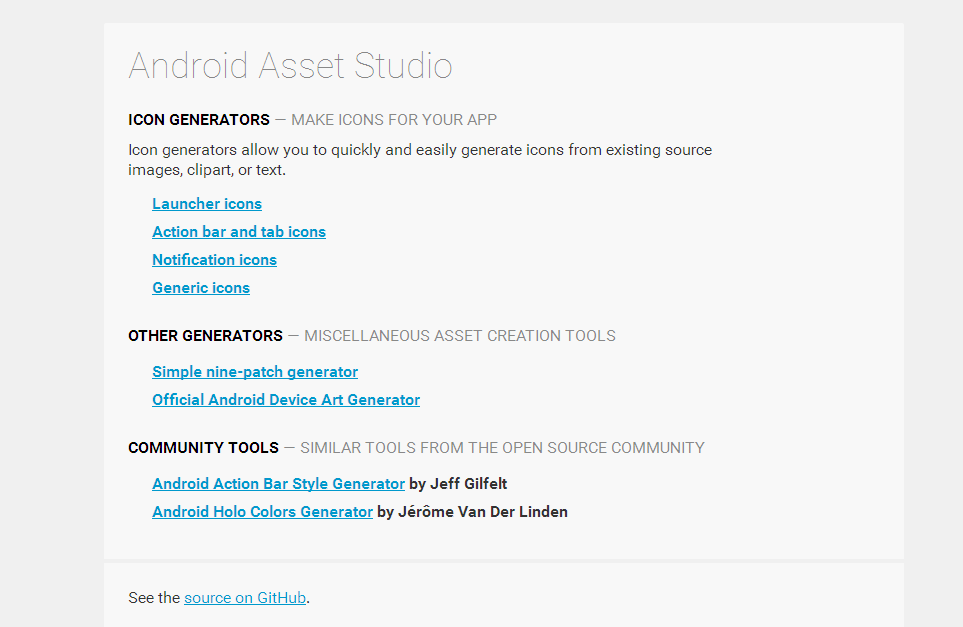Click 'Miscellaneous asset creation tools' subtitle text
Viewport: 963px width, 627px height.
click(459, 336)
